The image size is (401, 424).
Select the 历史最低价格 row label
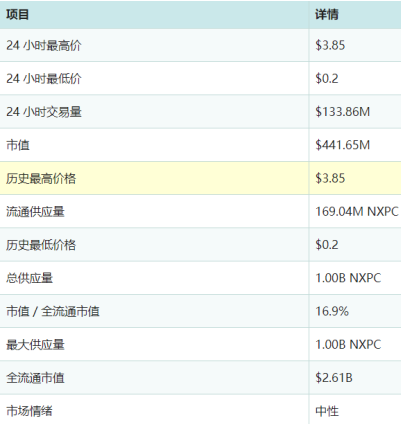[41, 245]
